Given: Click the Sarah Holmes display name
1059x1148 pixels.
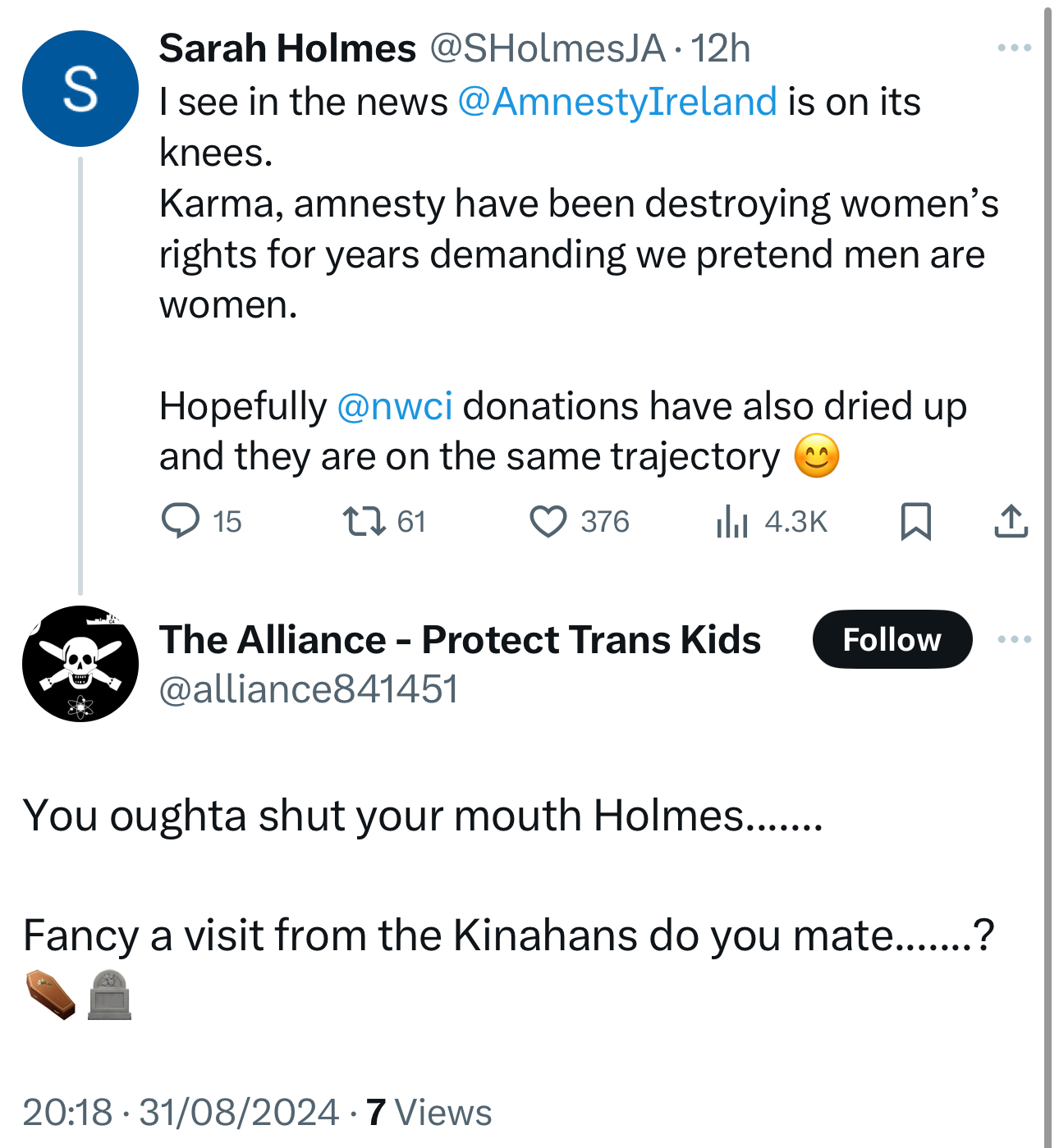Looking at the screenshot, I should tap(287, 48).
